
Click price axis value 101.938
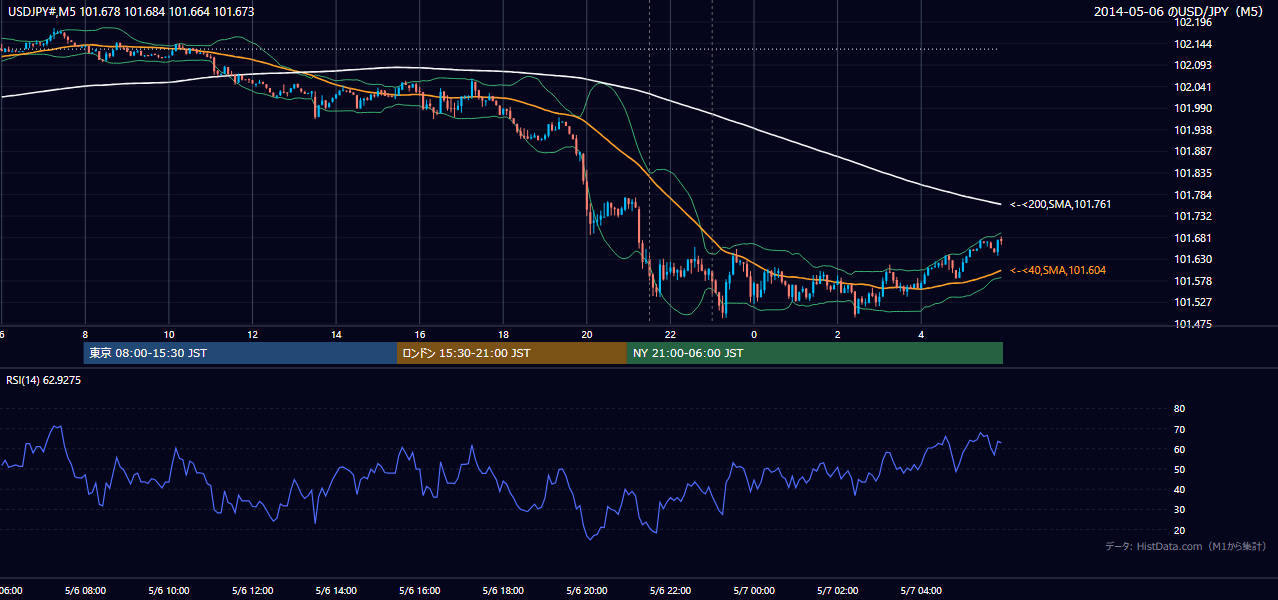tap(1193, 130)
